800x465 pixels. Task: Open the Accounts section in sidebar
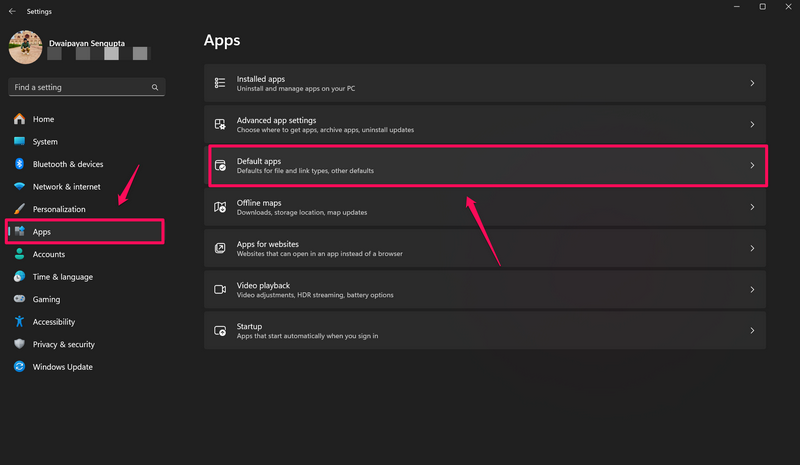(48, 254)
